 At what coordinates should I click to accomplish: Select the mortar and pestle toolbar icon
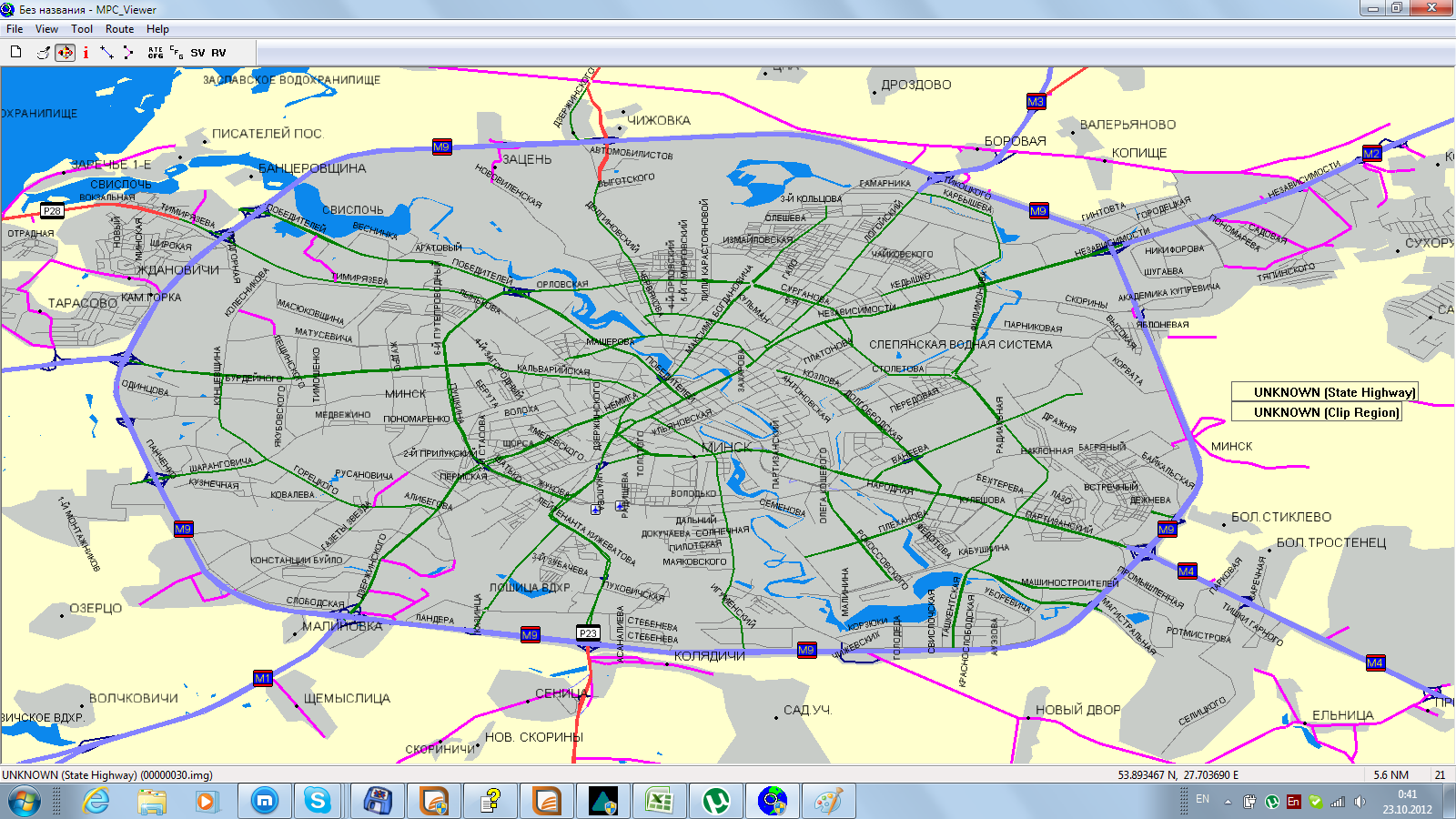click(x=43, y=53)
